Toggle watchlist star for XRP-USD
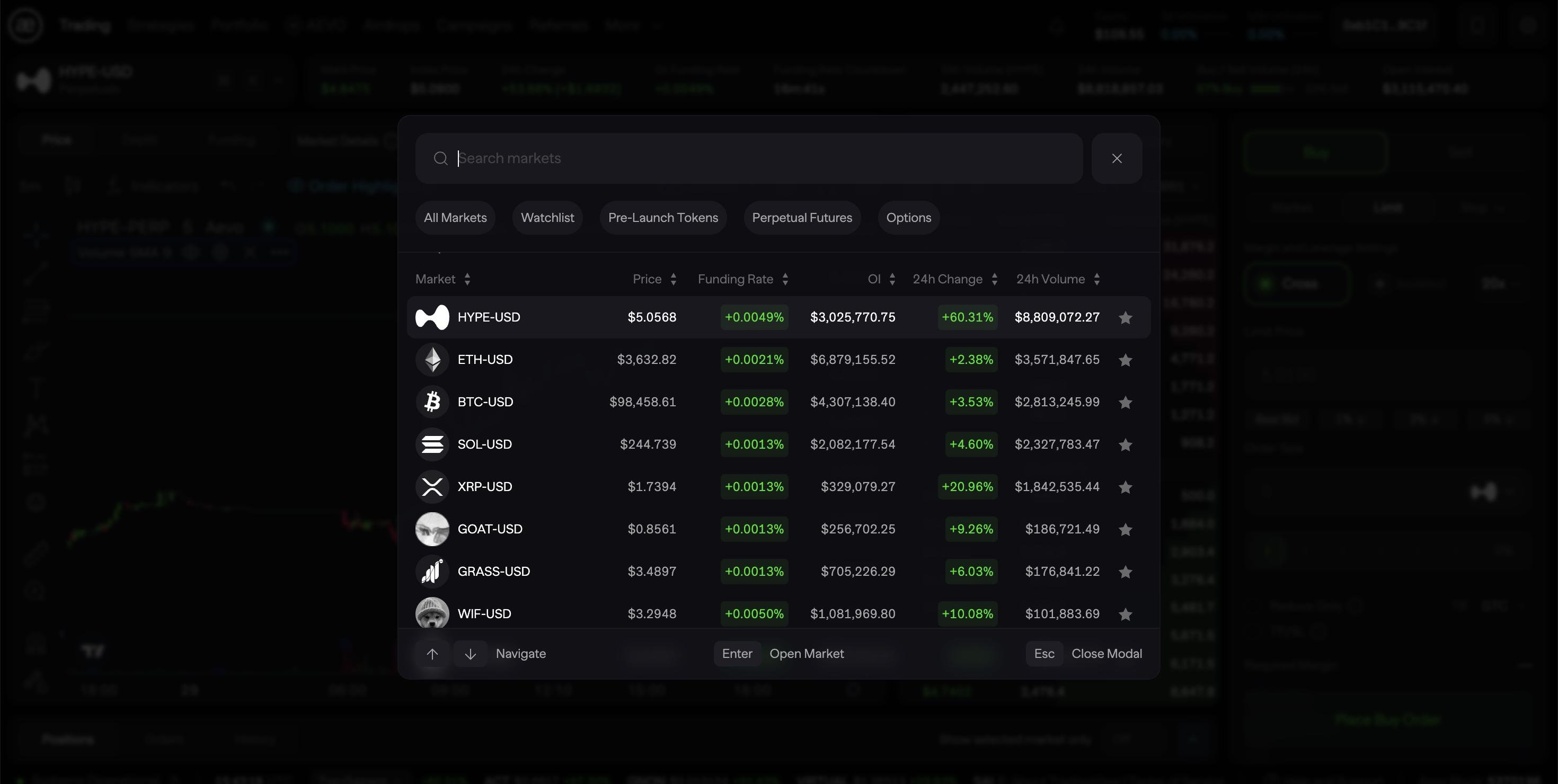The width and height of the screenshot is (1558, 784). (x=1125, y=487)
